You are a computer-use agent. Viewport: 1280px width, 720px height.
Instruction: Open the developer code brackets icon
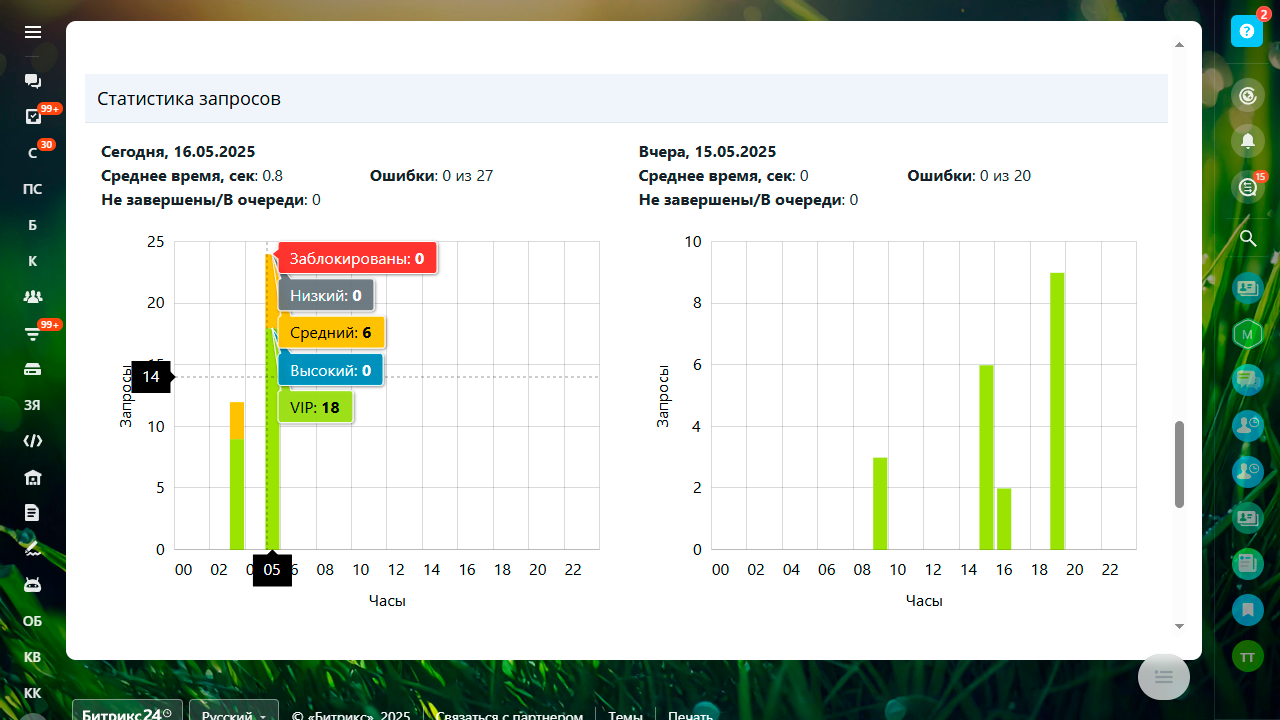coord(33,440)
